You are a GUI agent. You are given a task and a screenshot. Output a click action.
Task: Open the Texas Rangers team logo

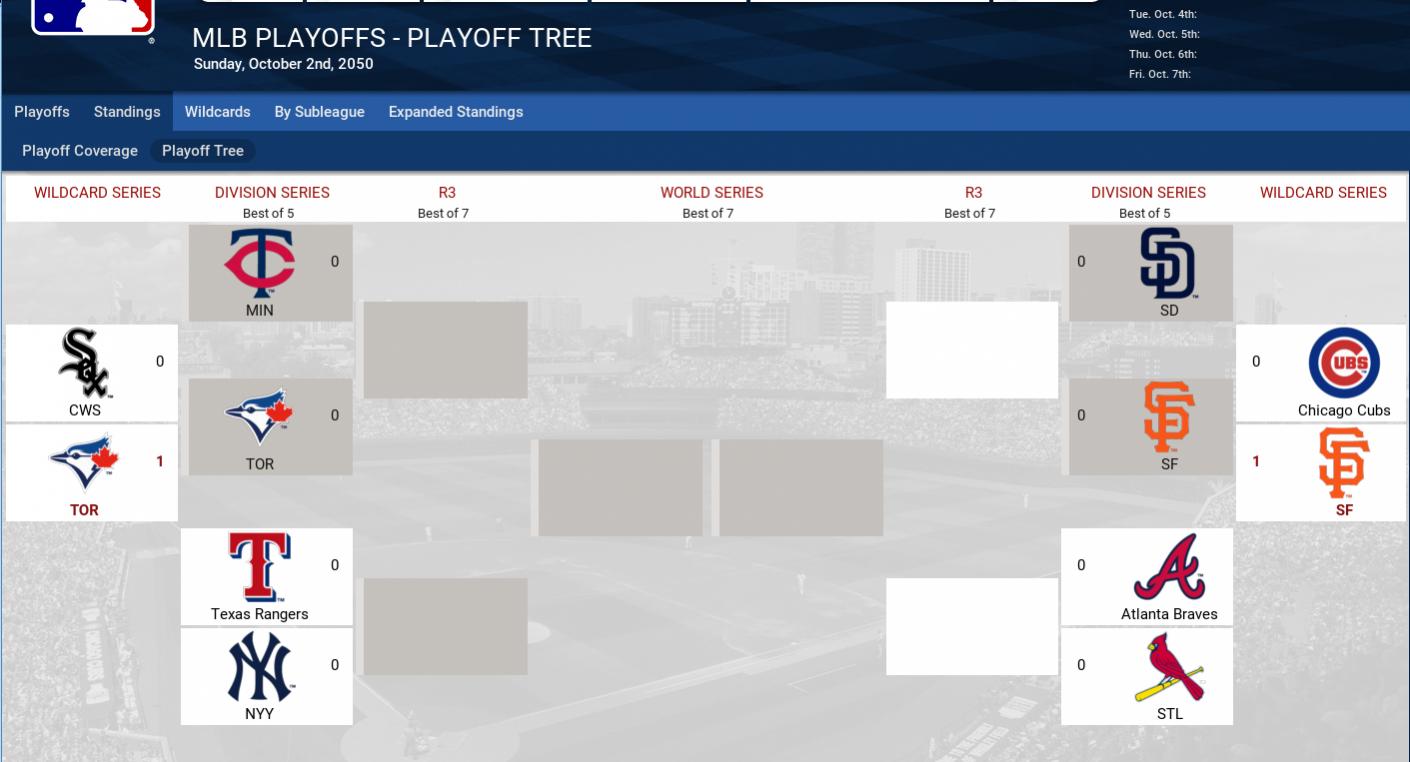pos(259,566)
